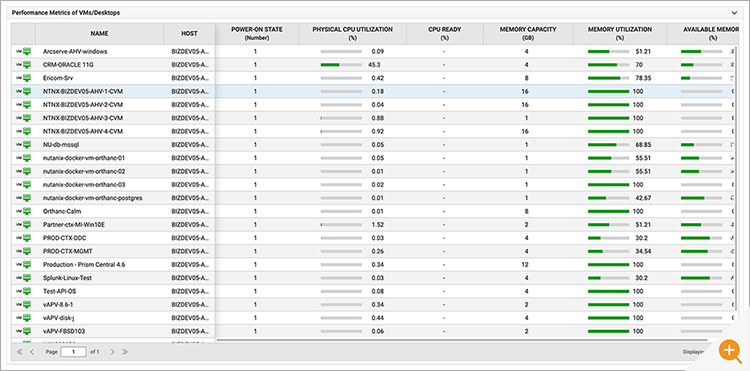Click VM icon beside NTNX-BIZDEV05-AHV-2-CVM
This screenshot has width=750, height=371.
pos(23,104)
